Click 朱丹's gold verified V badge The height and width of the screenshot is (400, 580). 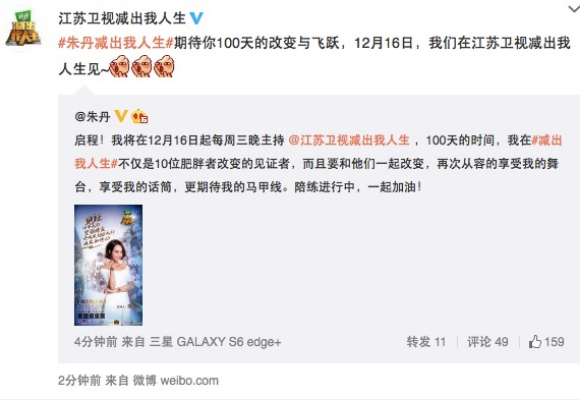point(121,116)
